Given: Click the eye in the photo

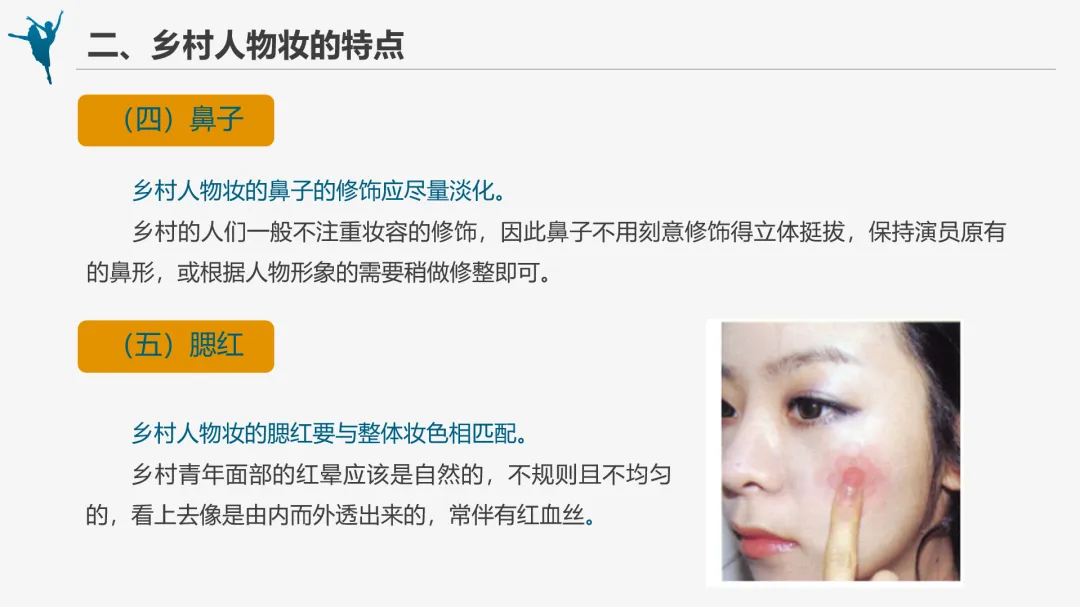Looking at the screenshot, I should (x=813, y=408).
